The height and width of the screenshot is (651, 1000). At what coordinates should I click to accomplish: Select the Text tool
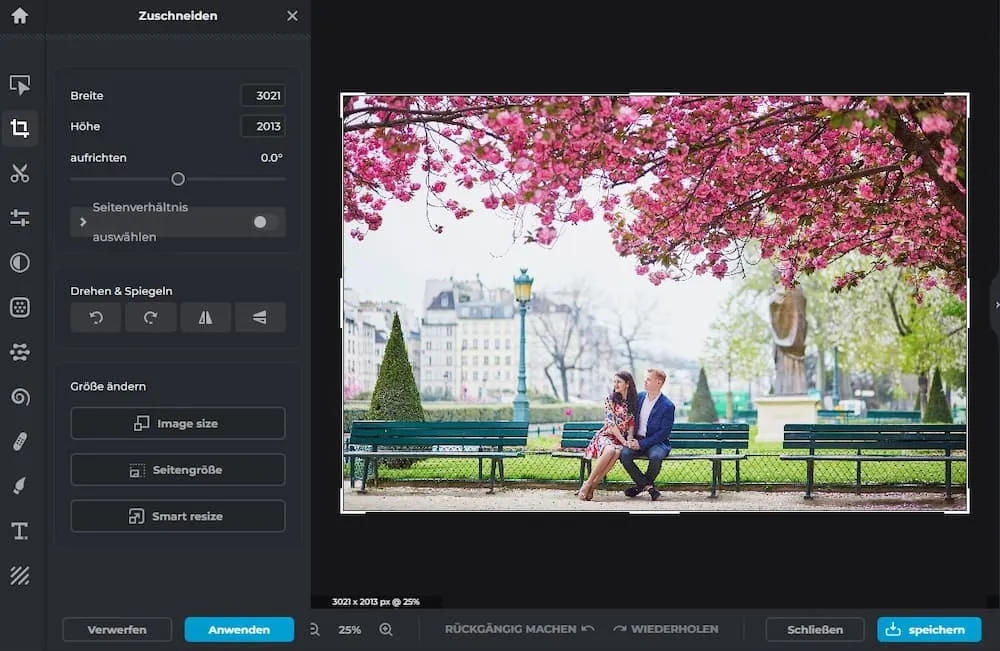click(19, 530)
